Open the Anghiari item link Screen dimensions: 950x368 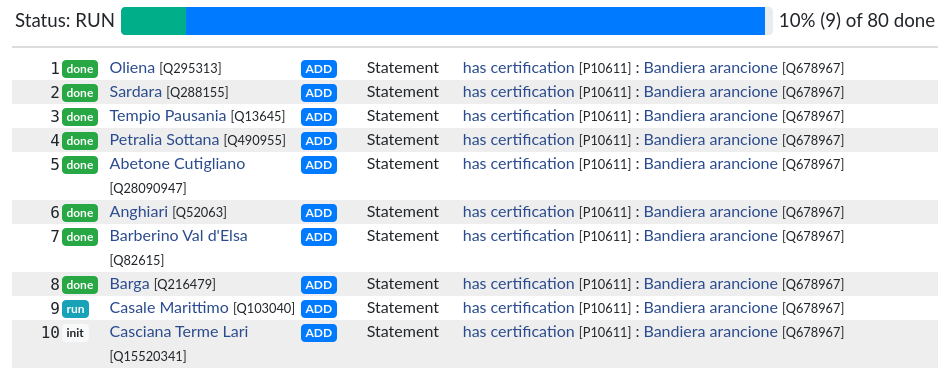[139, 212]
